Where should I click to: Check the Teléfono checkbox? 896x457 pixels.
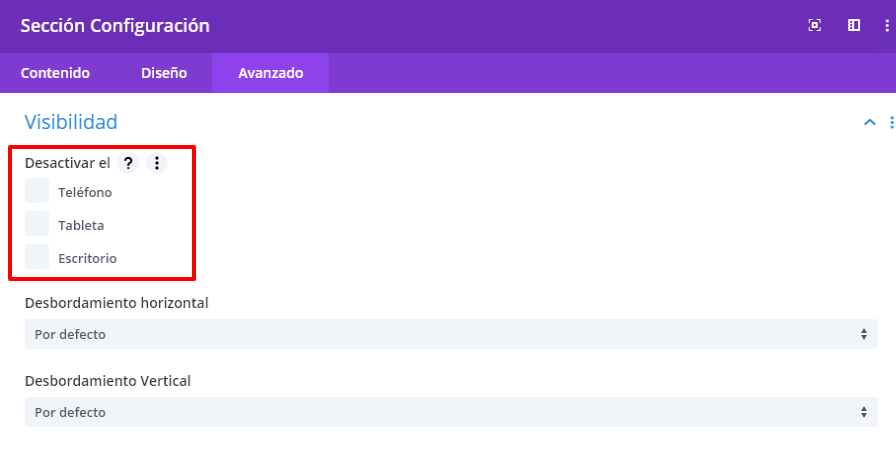pyautogui.click(x=37, y=191)
